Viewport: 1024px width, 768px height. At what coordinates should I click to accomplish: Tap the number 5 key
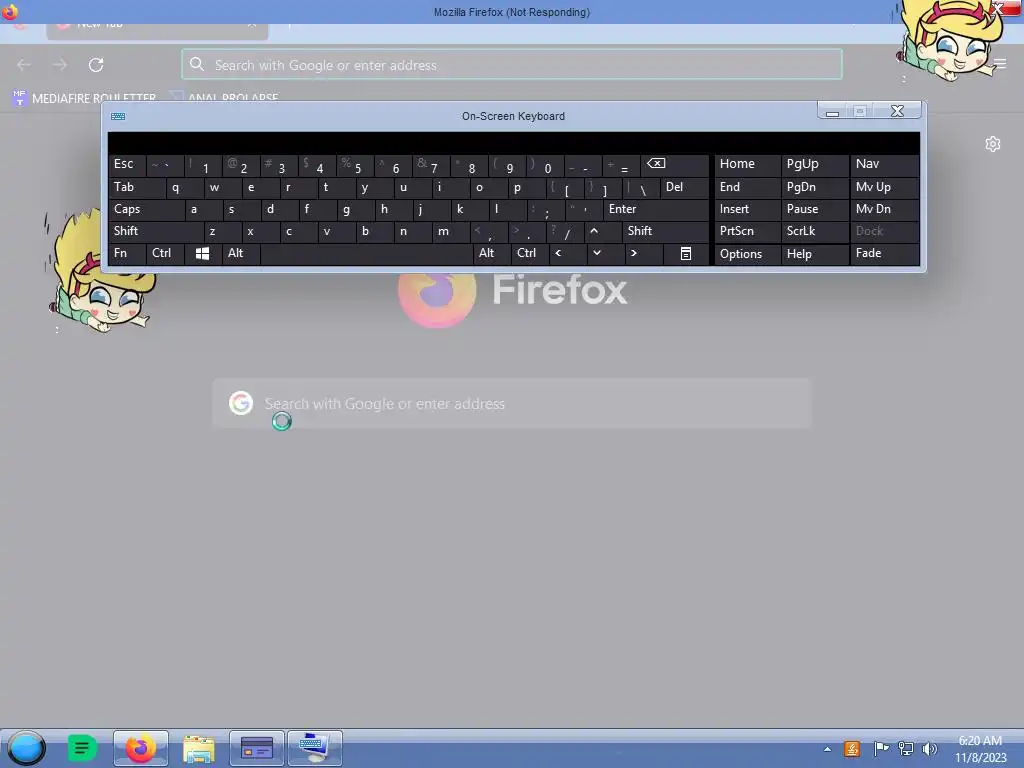click(355, 165)
